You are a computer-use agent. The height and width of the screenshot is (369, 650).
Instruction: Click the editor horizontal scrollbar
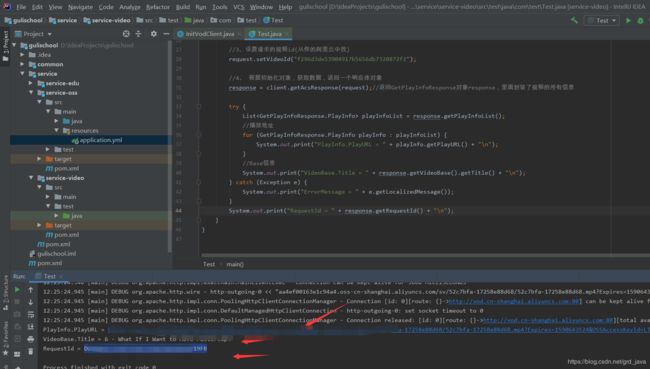tap(426, 255)
